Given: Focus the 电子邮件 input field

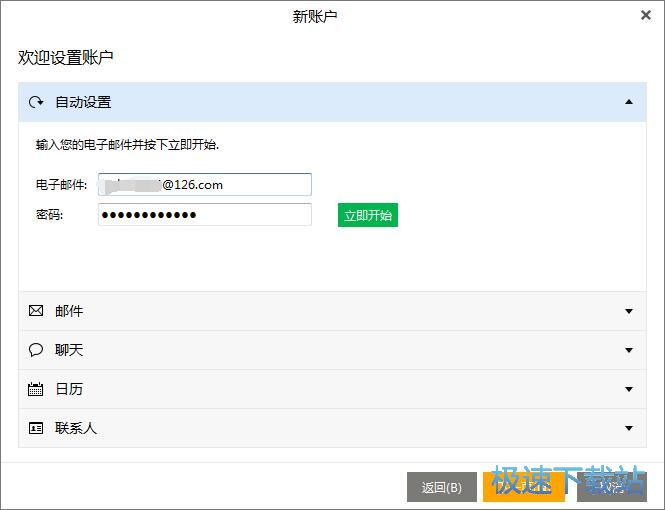Looking at the screenshot, I should point(205,184).
